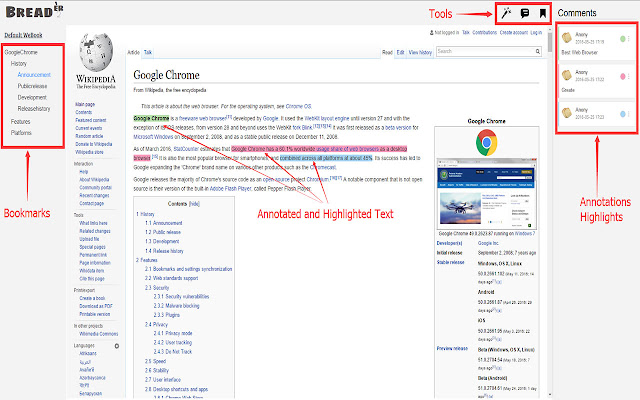640x400 pixels.
Task: Open '2.4.1 Privacy mode' contents entry
Action: [173, 333]
